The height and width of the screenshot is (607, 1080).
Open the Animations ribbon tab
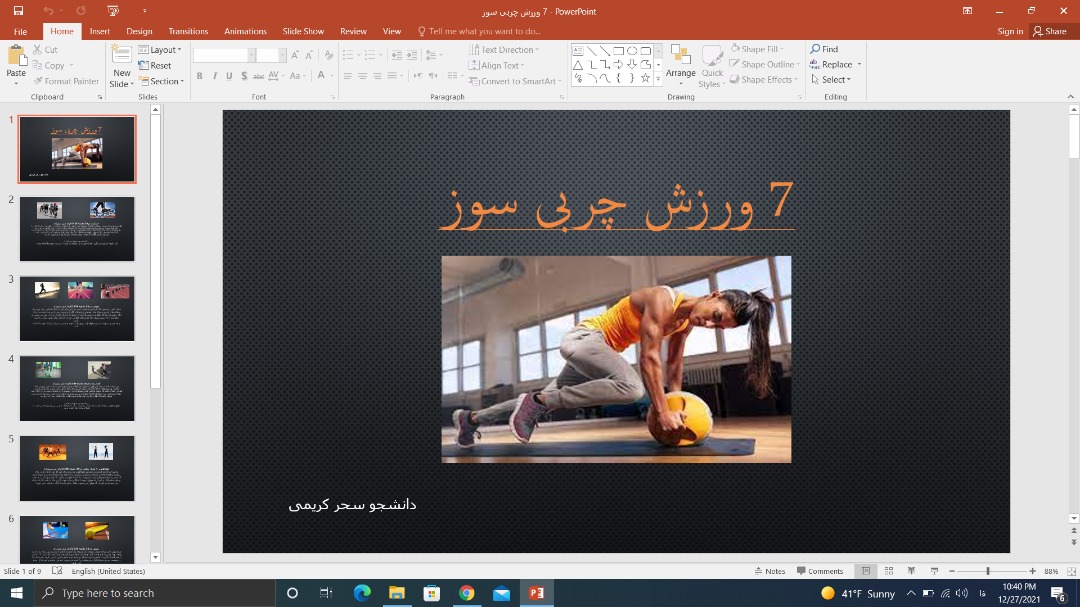point(245,31)
